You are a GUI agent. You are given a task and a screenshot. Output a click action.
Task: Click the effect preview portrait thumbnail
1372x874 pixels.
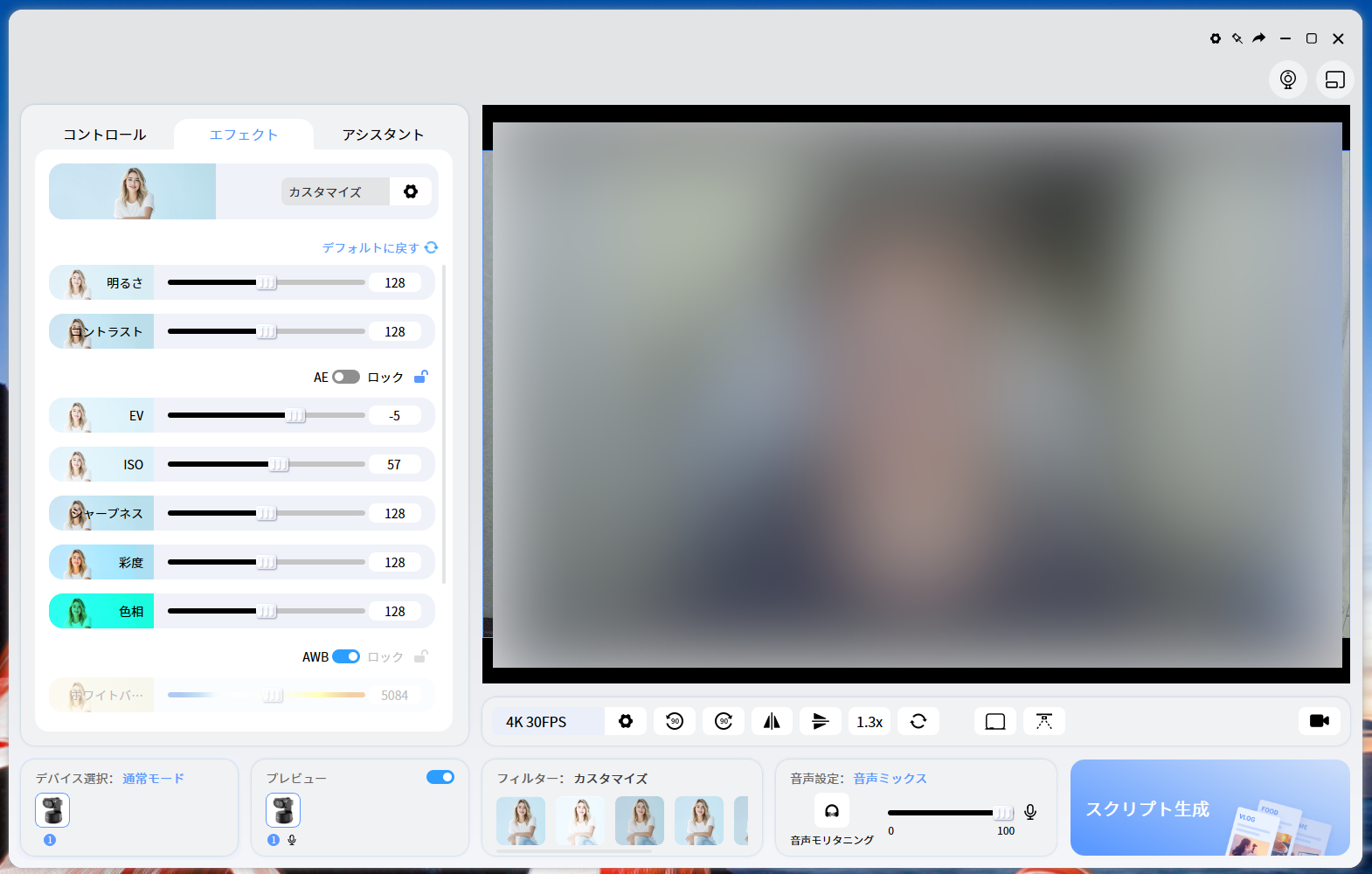tap(132, 191)
